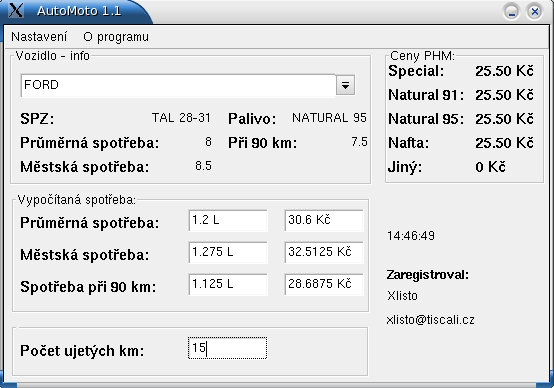The height and width of the screenshot is (388, 554).
Task: Select the Jiný price 0 Kč
Action: (x=490, y=167)
